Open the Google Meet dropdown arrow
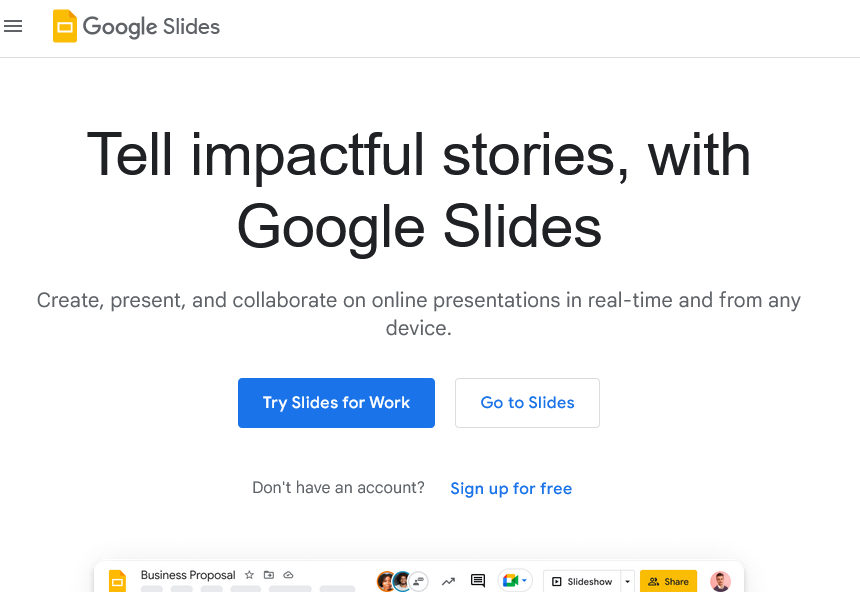 coord(523,580)
